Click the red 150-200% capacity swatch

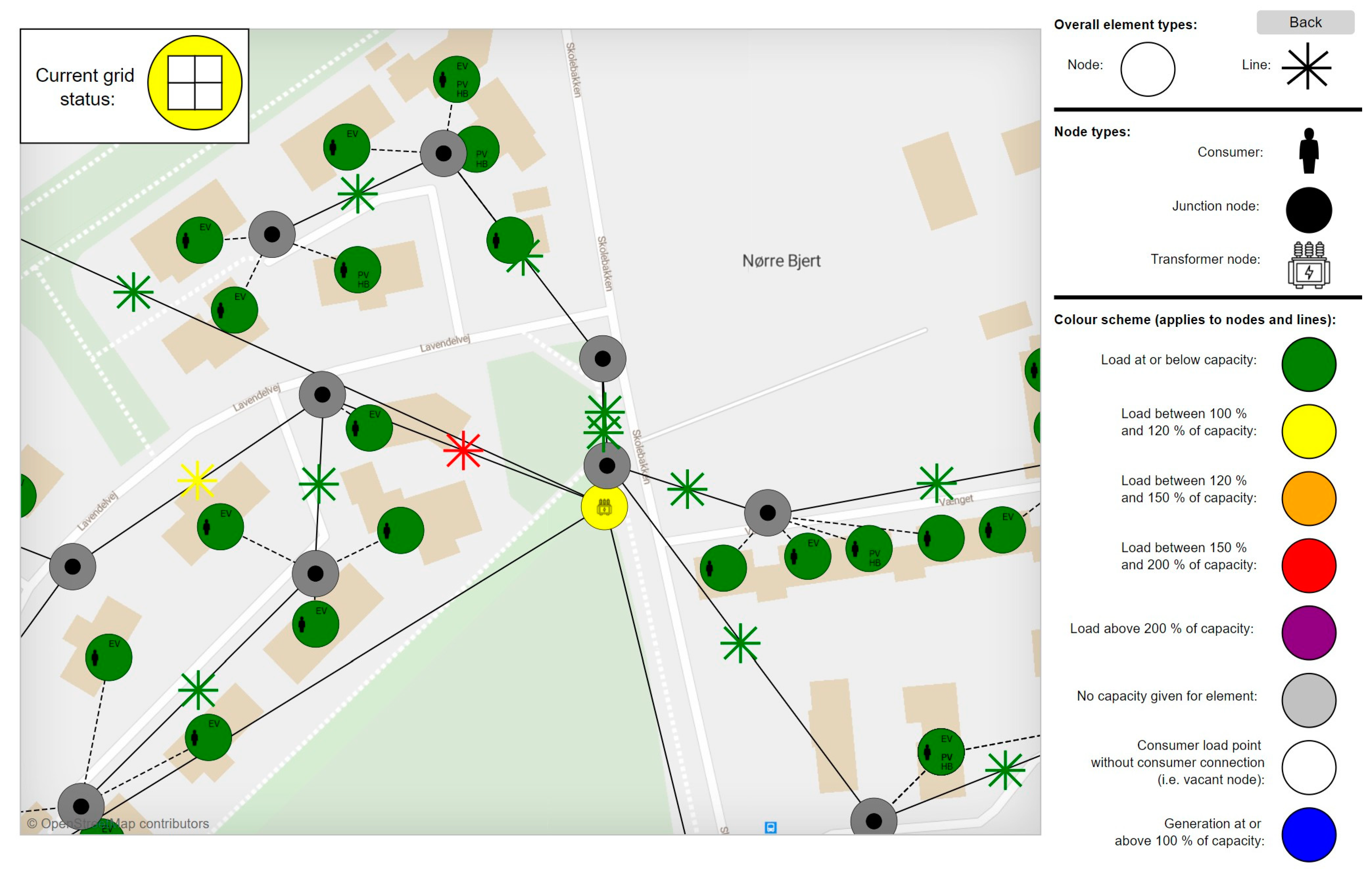pyautogui.click(x=1309, y=566)
